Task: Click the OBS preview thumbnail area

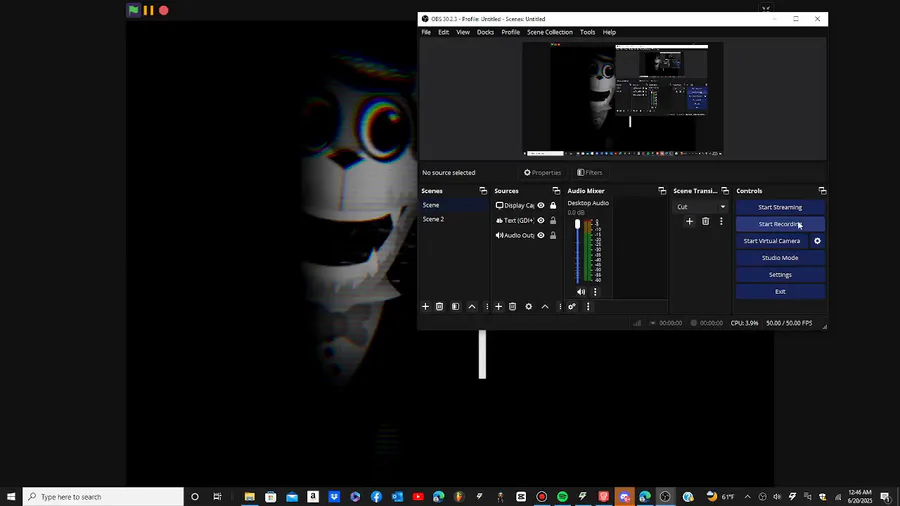Action: point(623,99)
